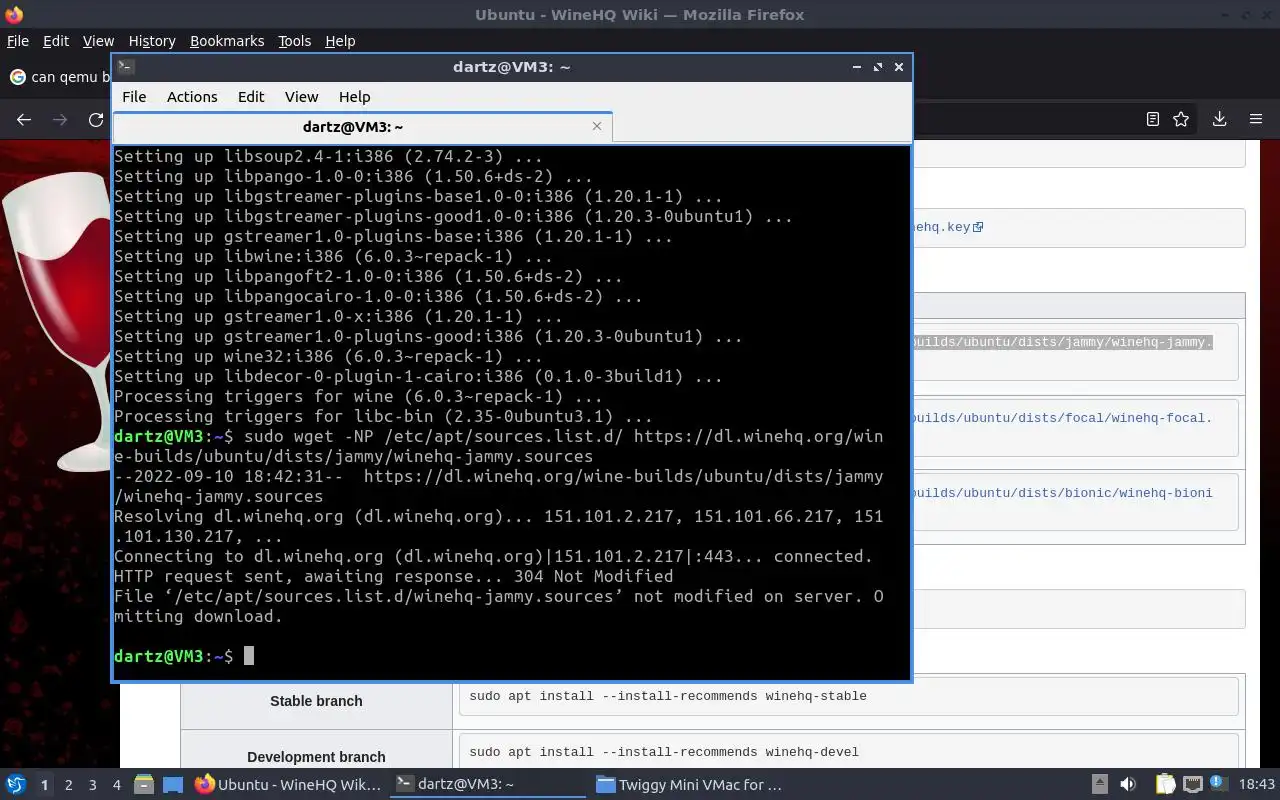The image size is (1280, 800).
Task: Switch to workspace 2 in the pager
Action: pos(69,785)
